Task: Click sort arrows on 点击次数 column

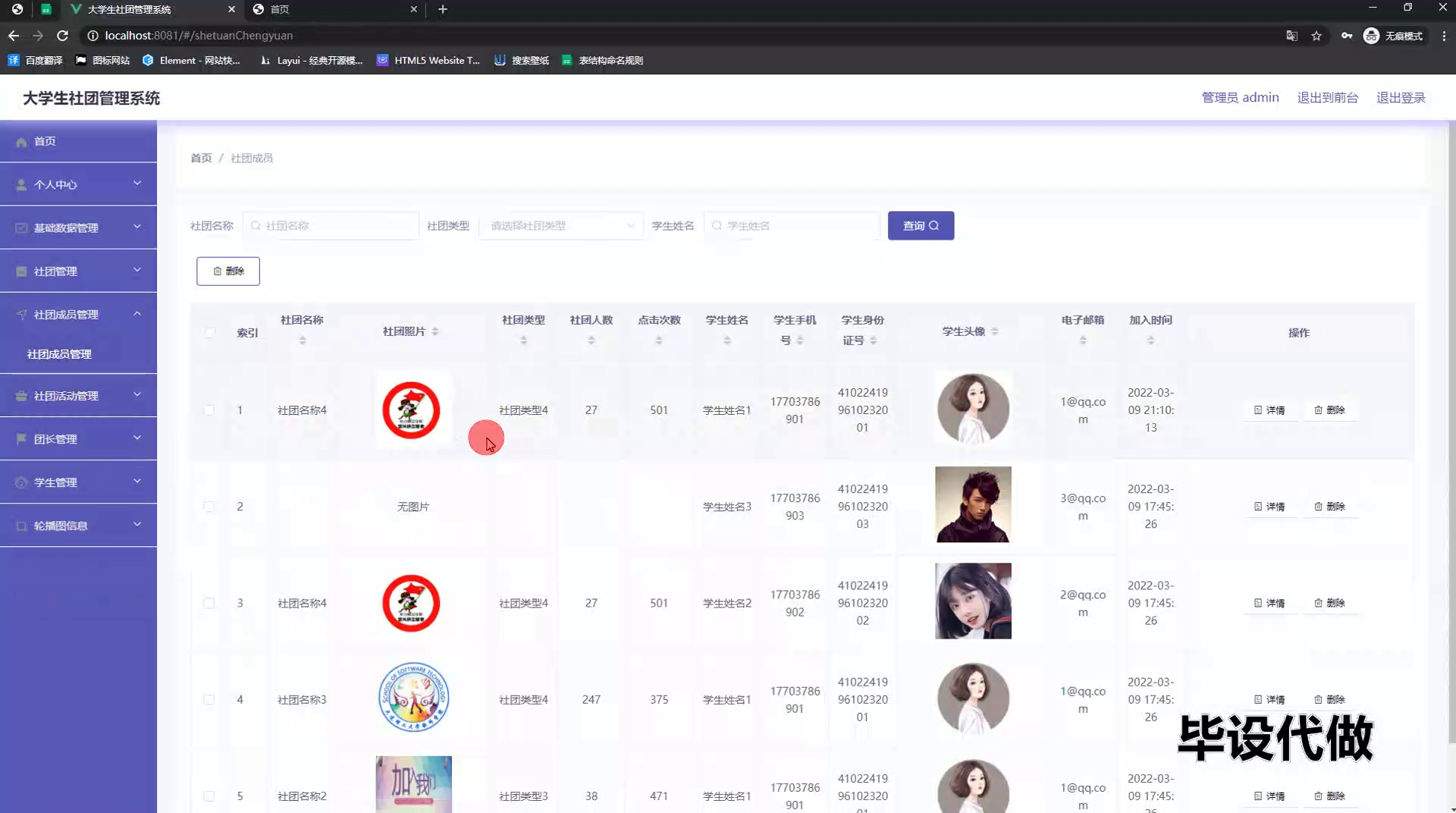Action: [659, 341]
